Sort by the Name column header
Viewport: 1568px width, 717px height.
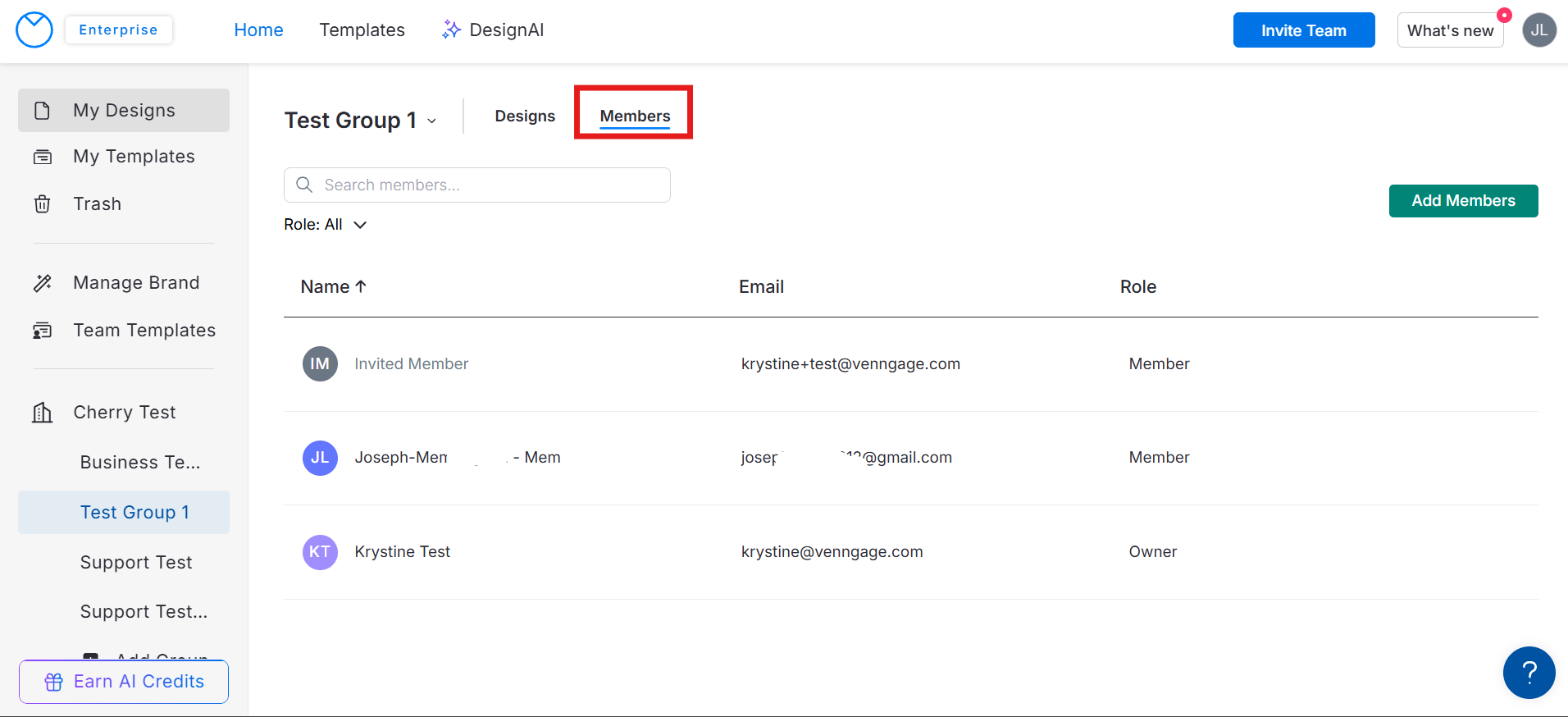pos(334,287)
